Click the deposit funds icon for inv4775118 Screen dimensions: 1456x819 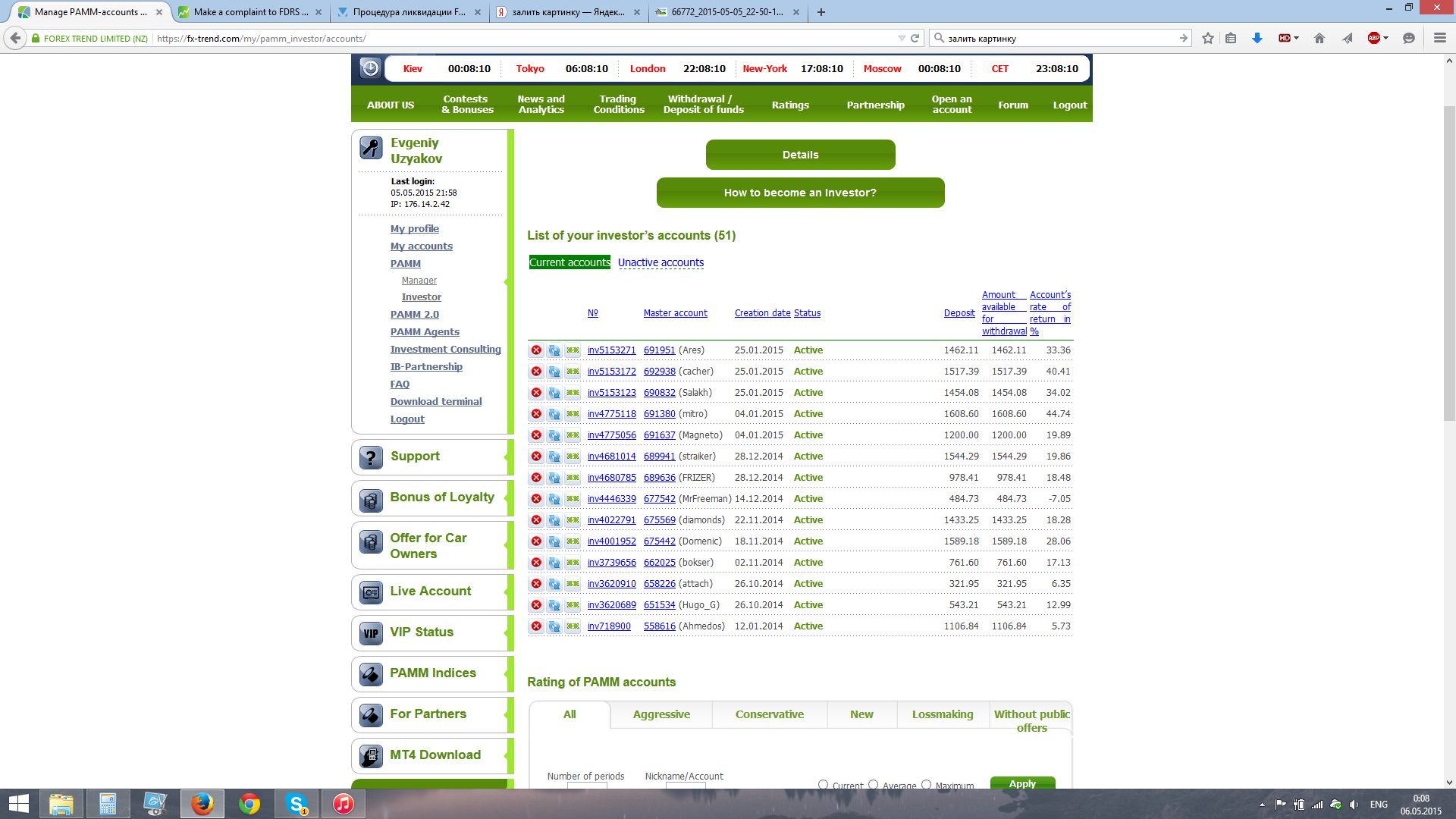573,414
